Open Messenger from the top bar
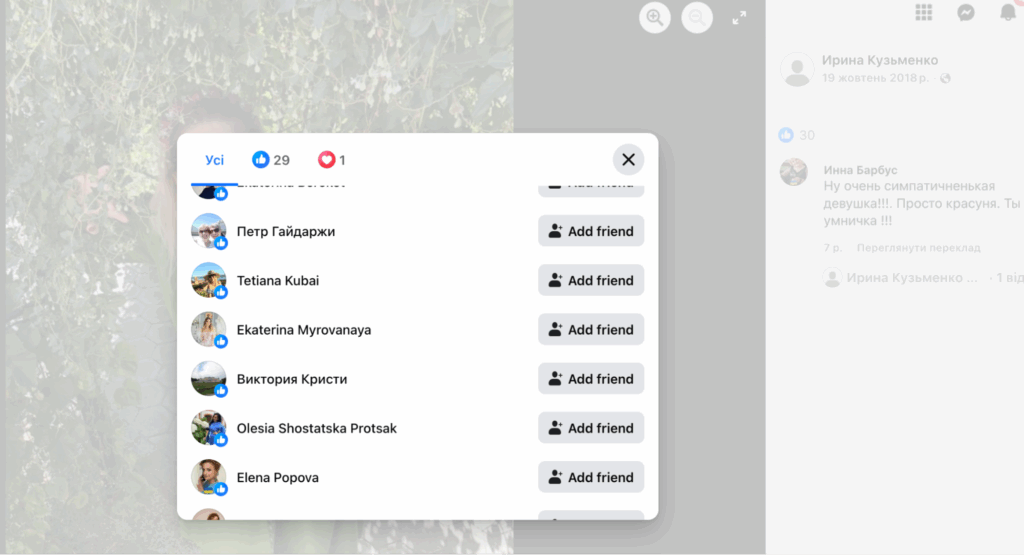Screen dimensions: 1024x555 [x=966, y=12]
